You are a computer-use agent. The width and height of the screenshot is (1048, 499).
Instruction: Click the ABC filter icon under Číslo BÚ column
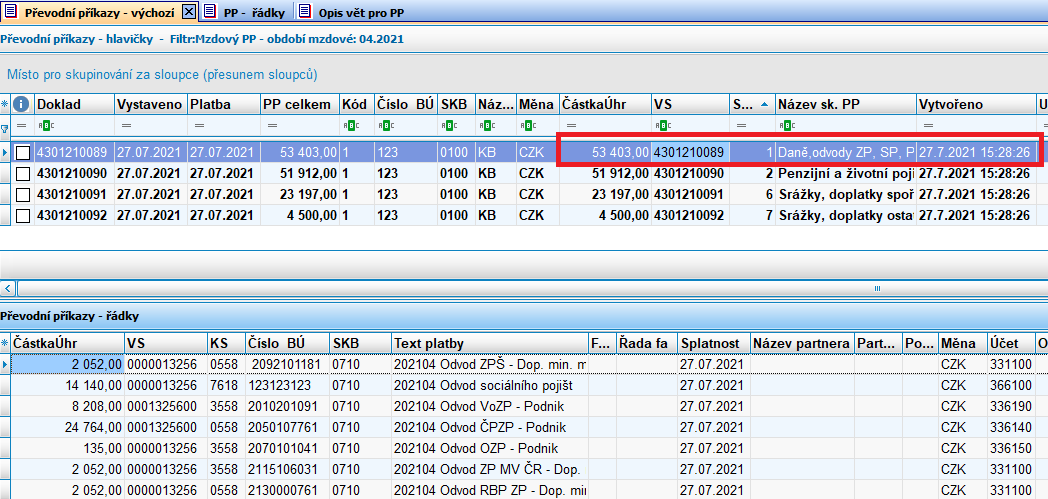coord(384,126)
